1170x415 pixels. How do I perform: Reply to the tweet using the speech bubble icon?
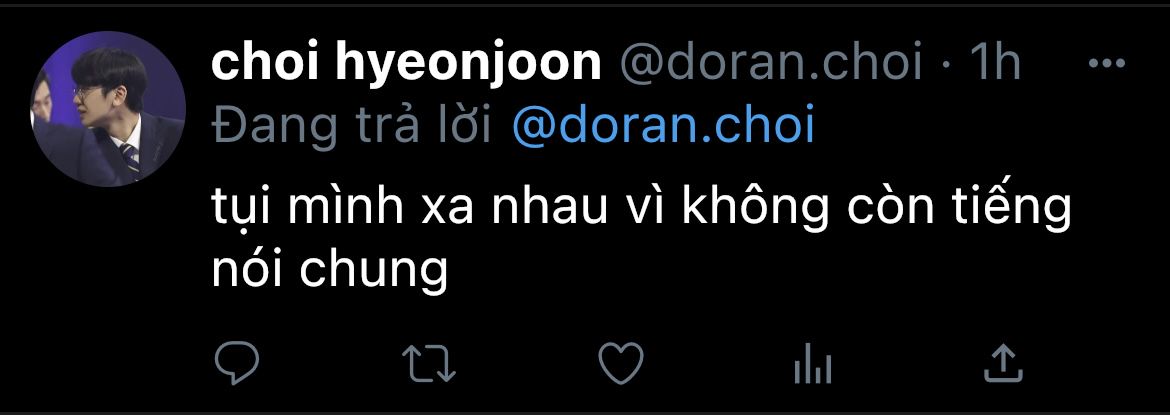coord(237,363)
